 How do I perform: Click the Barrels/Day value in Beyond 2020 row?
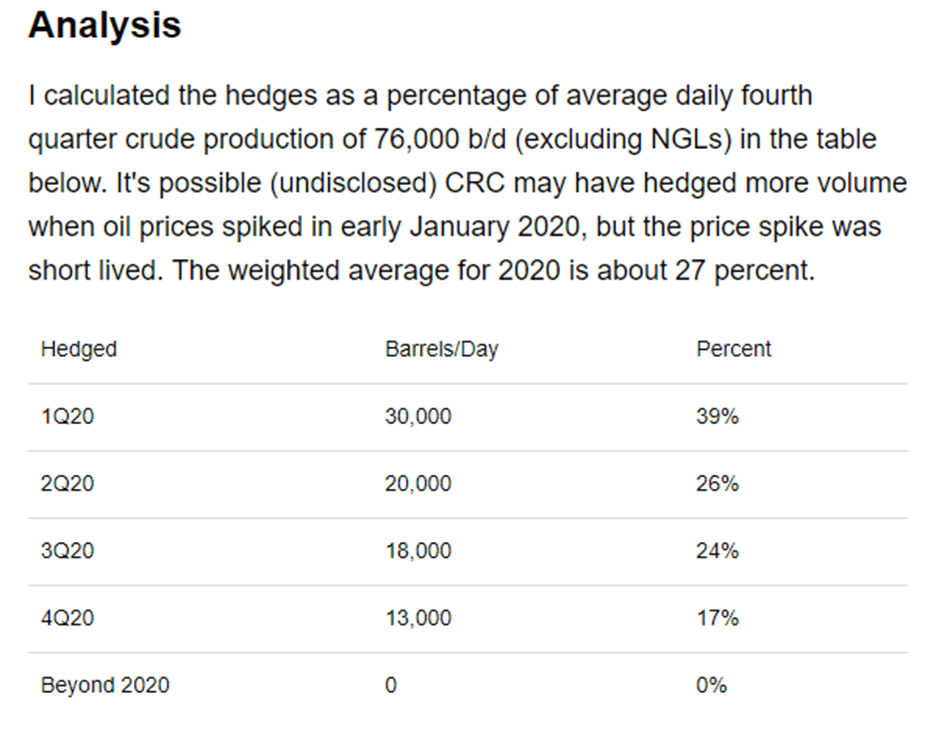[391, 685]
